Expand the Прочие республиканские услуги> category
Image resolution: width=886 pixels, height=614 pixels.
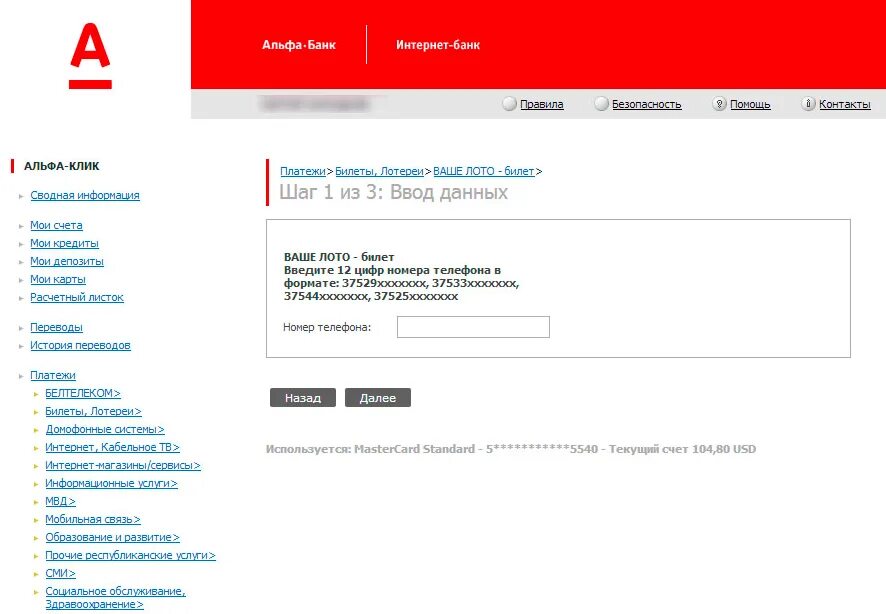point(131,556)
